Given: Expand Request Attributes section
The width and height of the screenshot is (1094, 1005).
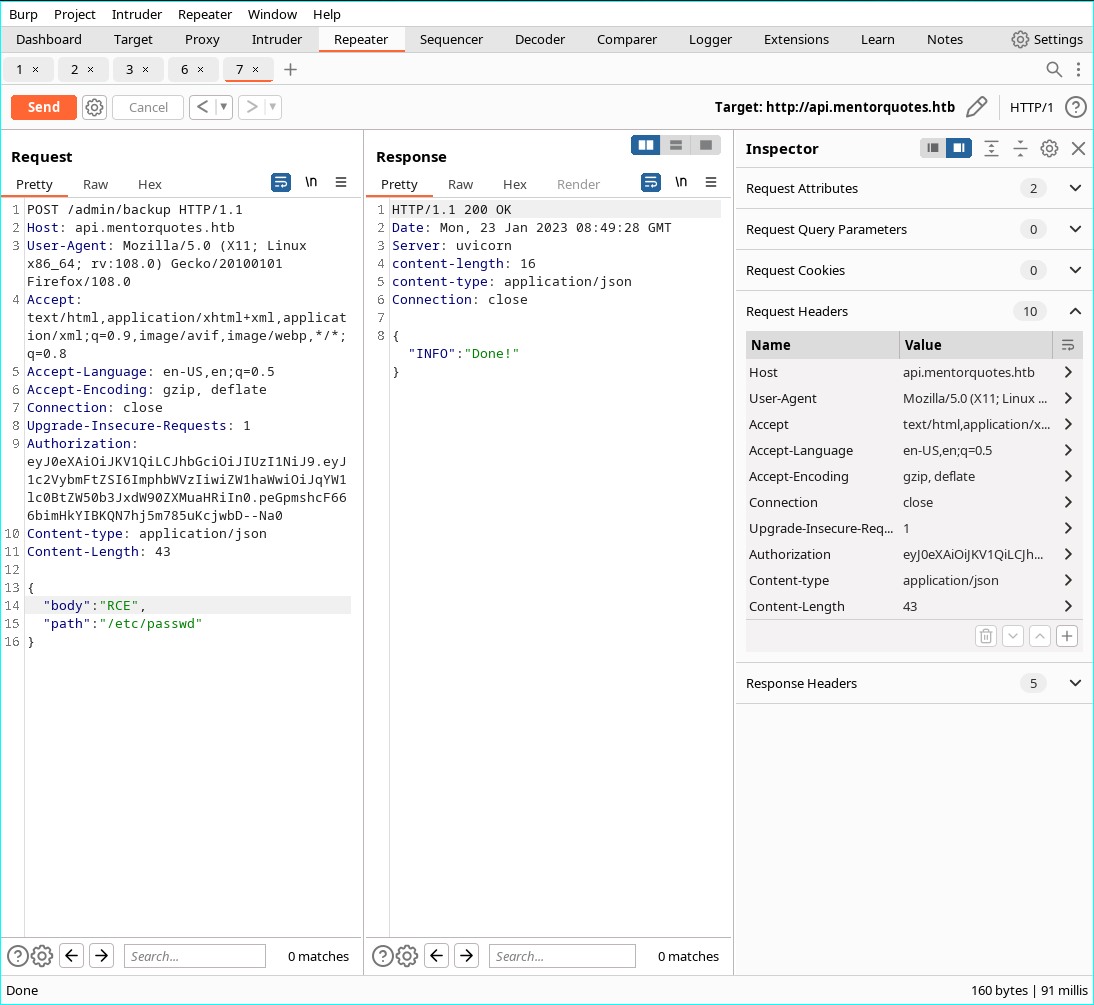Looking at the screenshot, I should [x=1075, y=188].
